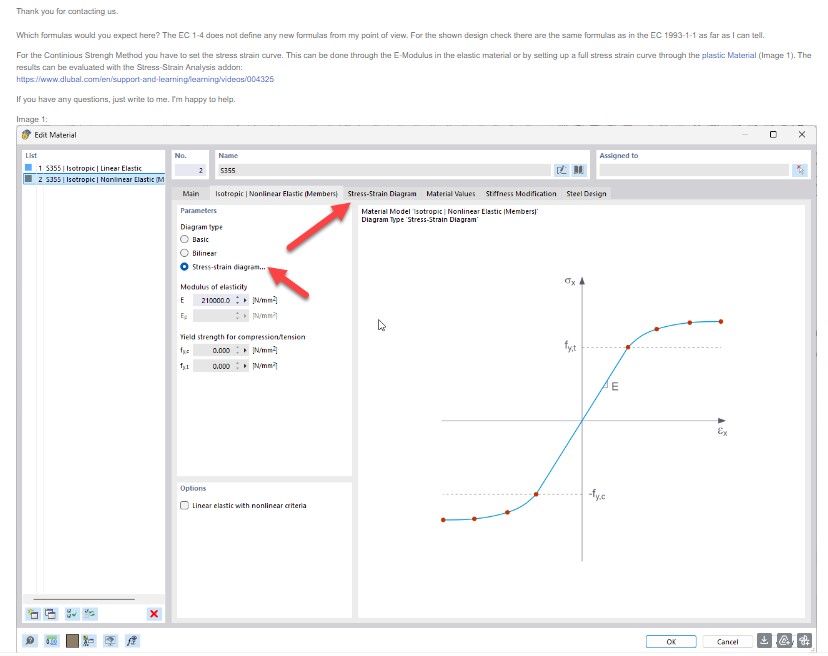The image size is (828, 656).
Task: Expand the arrow beside the f_y,c value
Action: click(246, 351)
